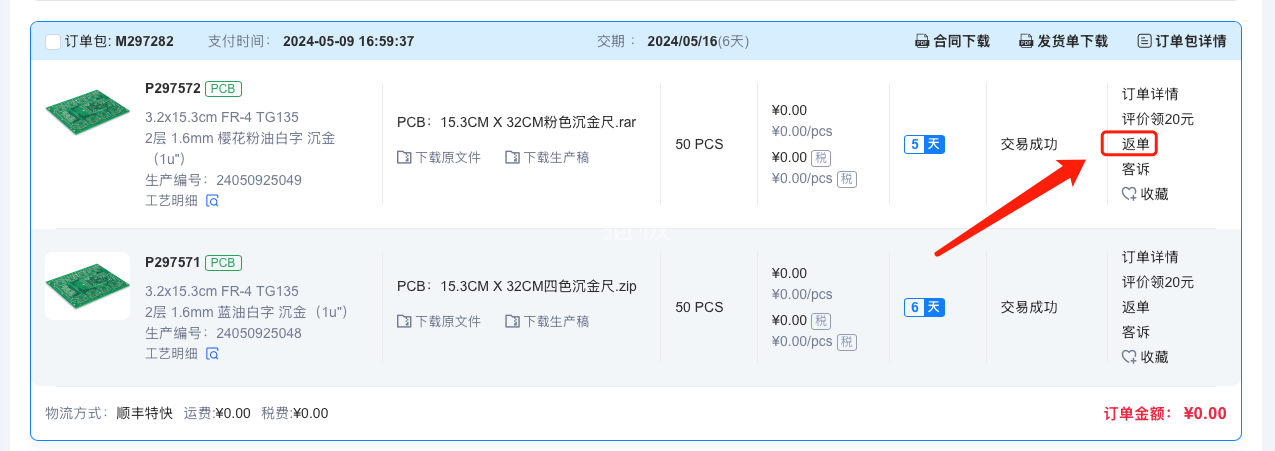Viewport: 1275px width, 451px height.
Task: Favorite order P297571 with the heart icon
Action: [1129, 357]
